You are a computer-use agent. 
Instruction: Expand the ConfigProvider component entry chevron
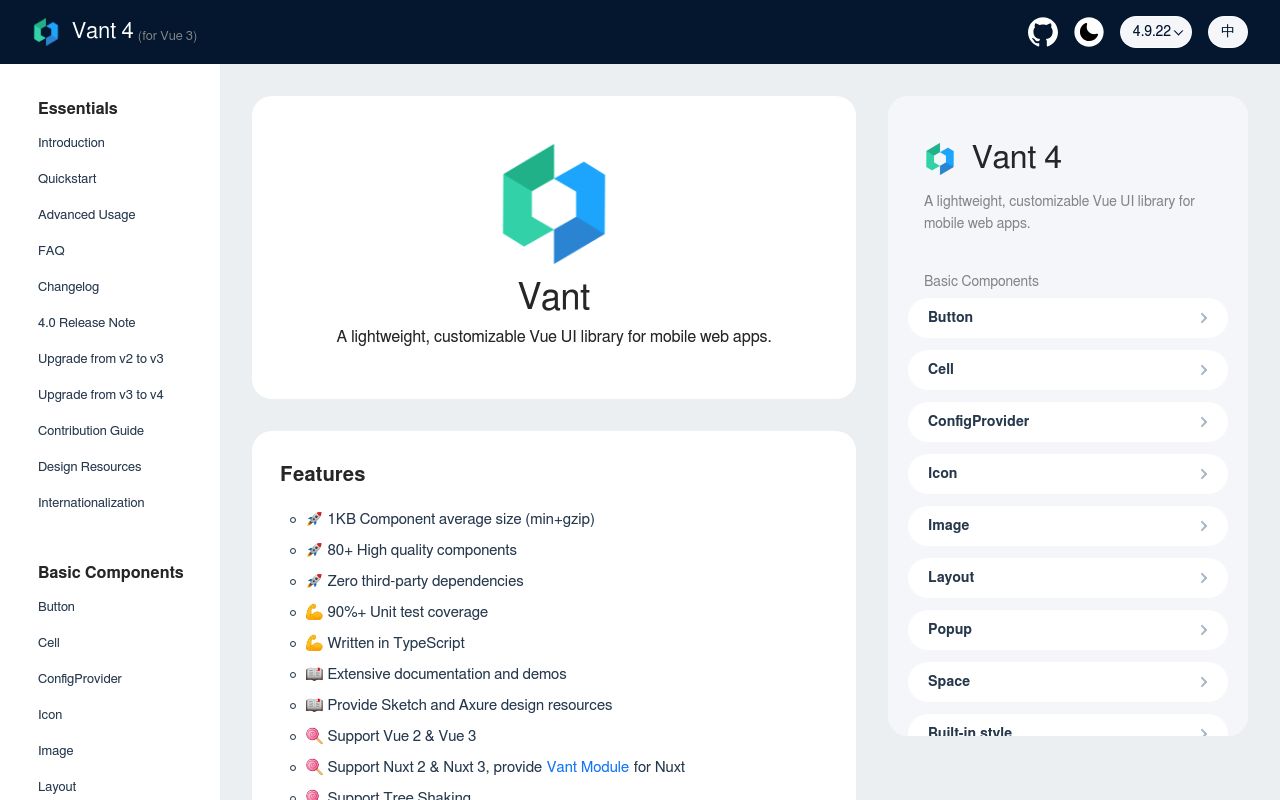(x=1204, y=421)
